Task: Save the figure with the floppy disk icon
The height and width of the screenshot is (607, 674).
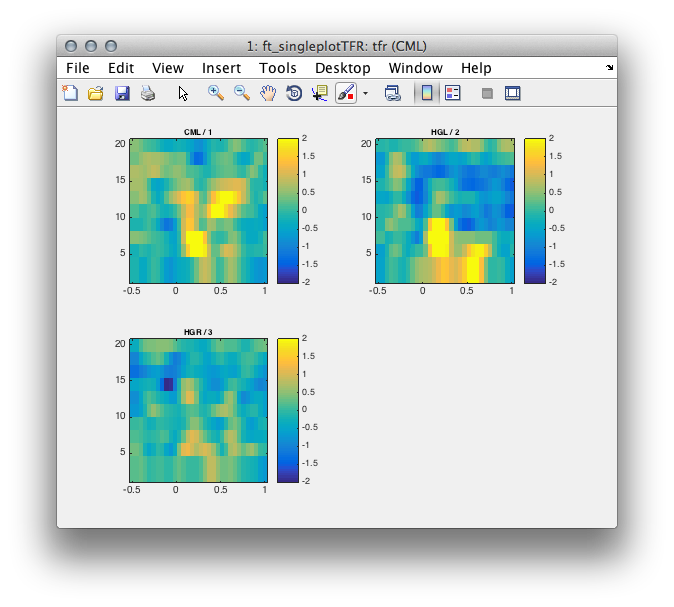Action: (x=122, y=93)
